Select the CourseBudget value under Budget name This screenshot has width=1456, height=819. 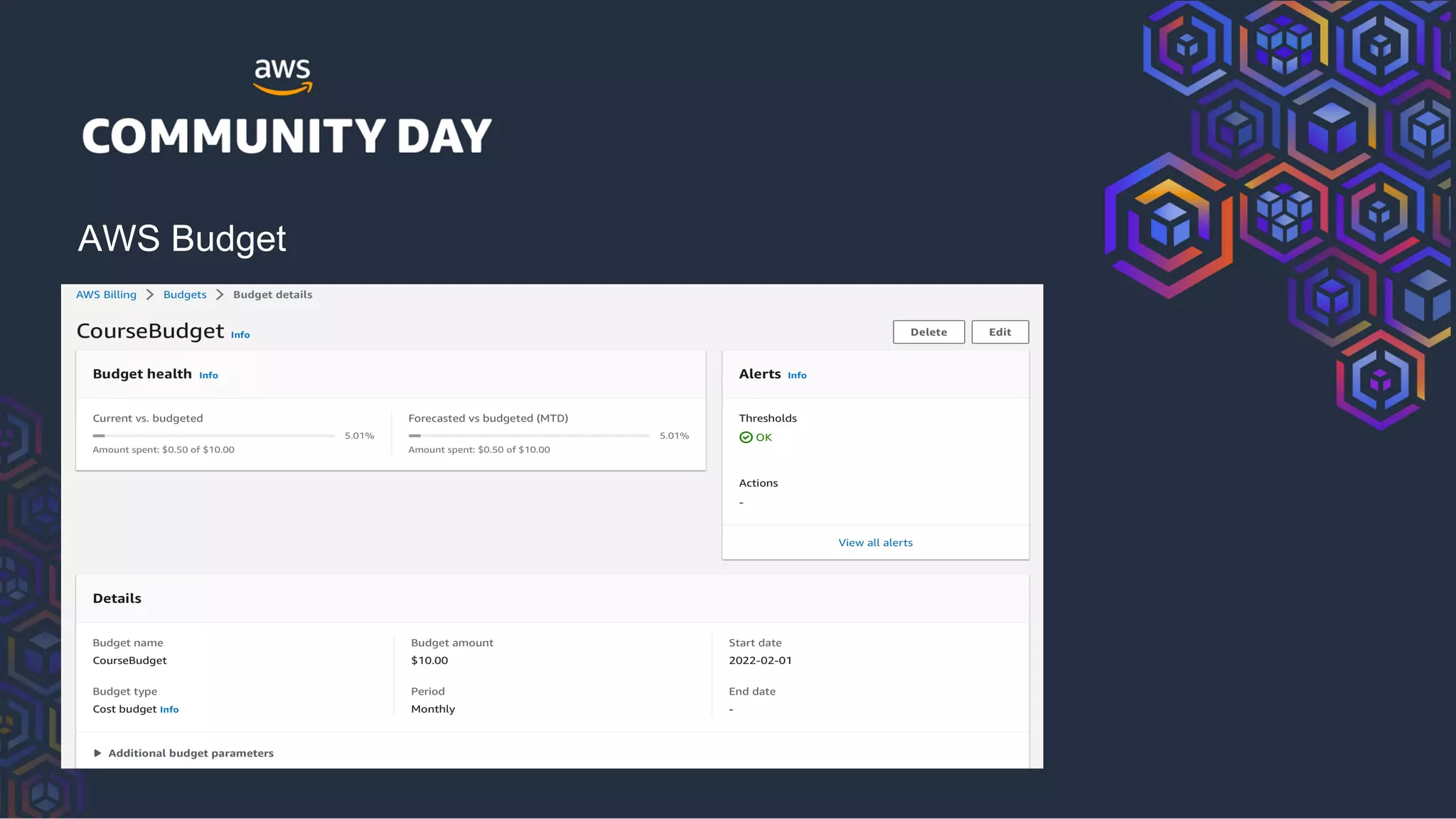pyautogui.click(x=129, y=660)
